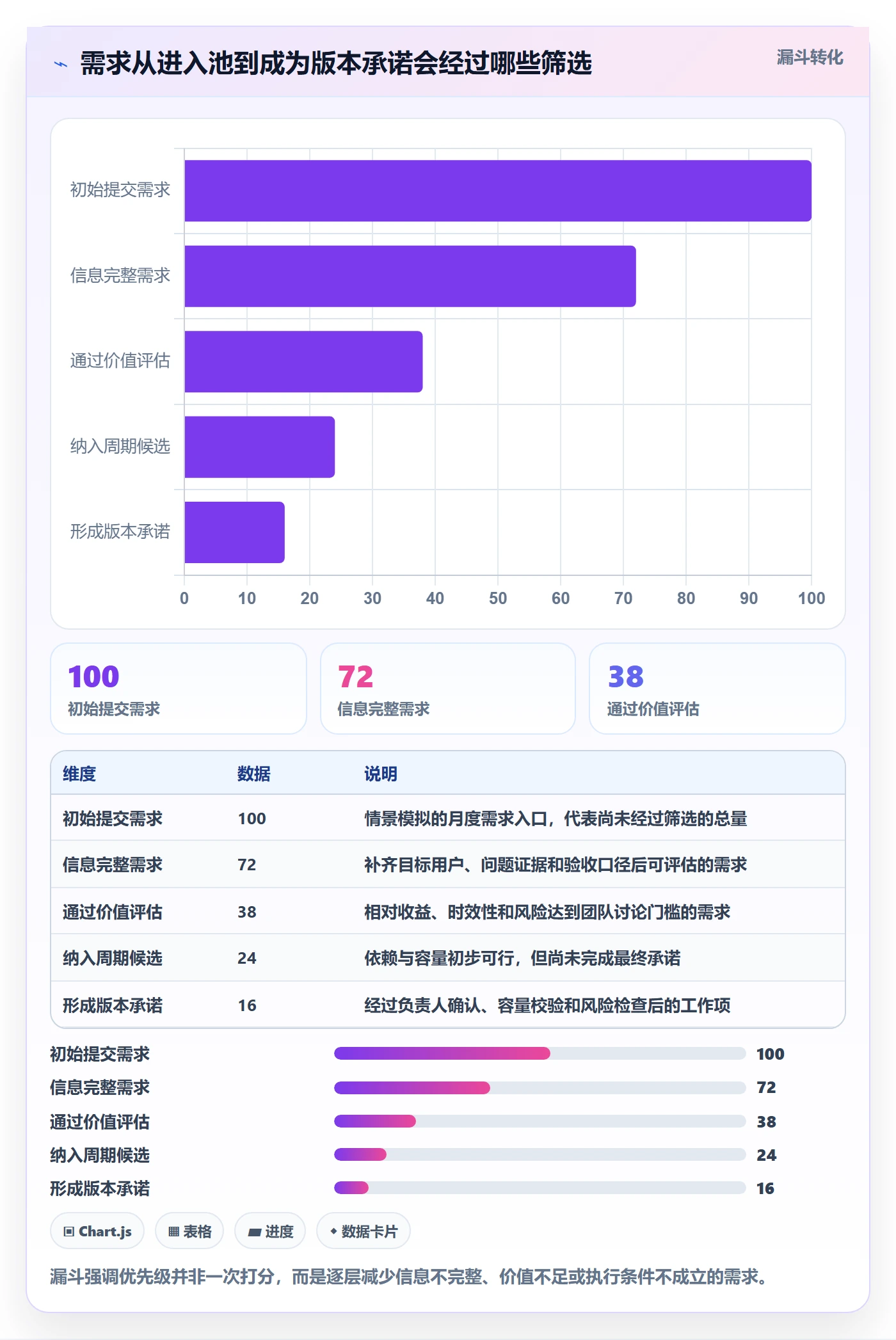Click the x-axis tick value 50
Image resolution: width=896 pixels, height=1340 pixels.
(498, 598)
